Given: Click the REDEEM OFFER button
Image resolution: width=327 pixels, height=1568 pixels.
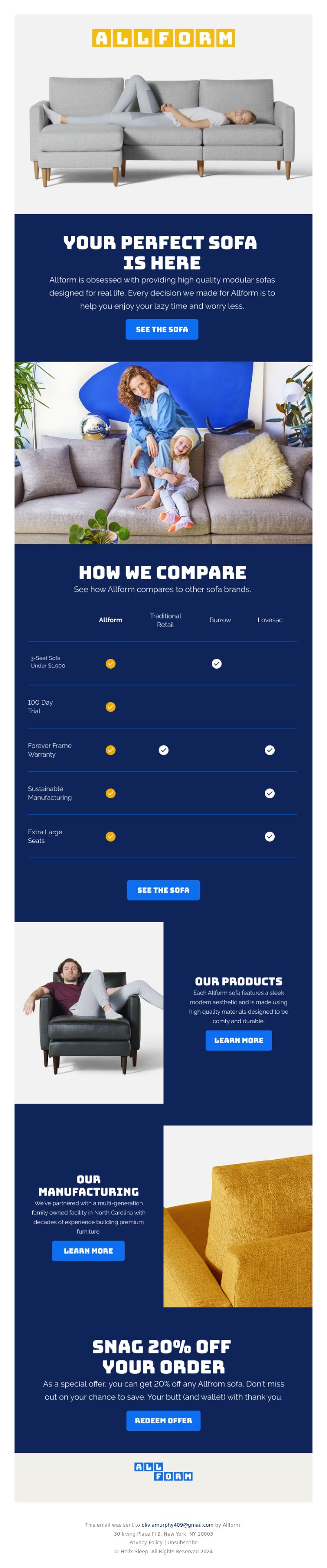Looking at the screenshot, I should coord(163,1421).
